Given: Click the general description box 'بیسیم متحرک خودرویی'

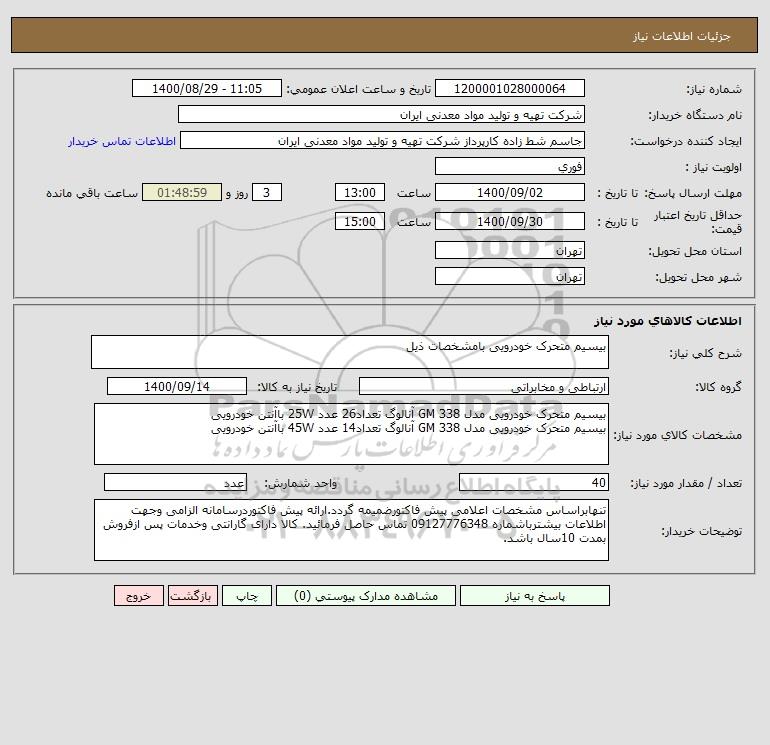Looking at the screenshot, I should (x=350, y=352).
